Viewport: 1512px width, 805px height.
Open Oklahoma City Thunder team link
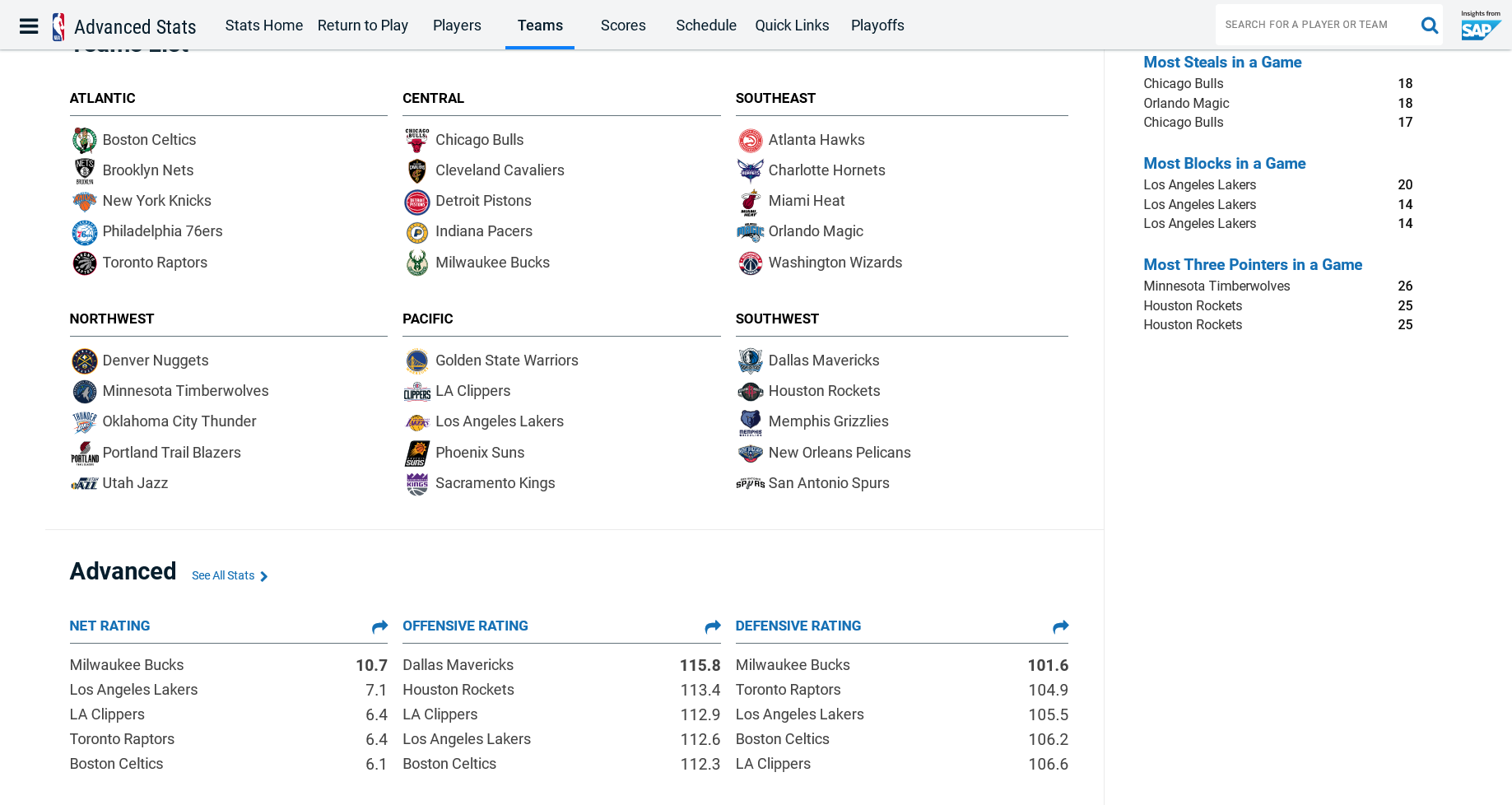179,421
